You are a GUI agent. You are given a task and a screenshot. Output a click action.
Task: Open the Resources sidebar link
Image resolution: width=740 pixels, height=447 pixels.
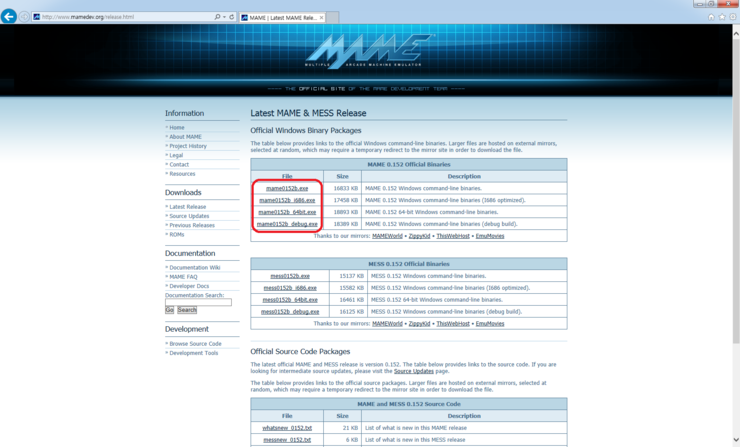[182, 174]
